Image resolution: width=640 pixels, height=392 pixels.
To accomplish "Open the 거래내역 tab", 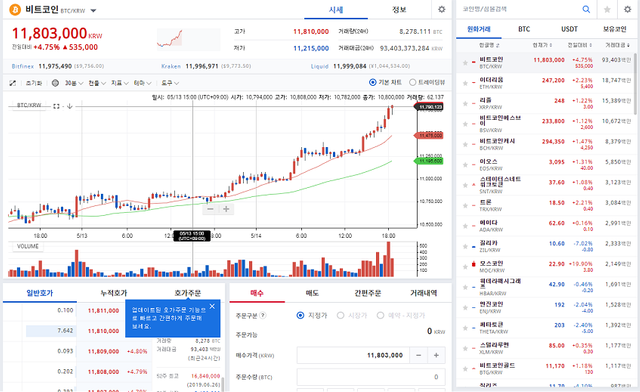I will coord(423,293).
